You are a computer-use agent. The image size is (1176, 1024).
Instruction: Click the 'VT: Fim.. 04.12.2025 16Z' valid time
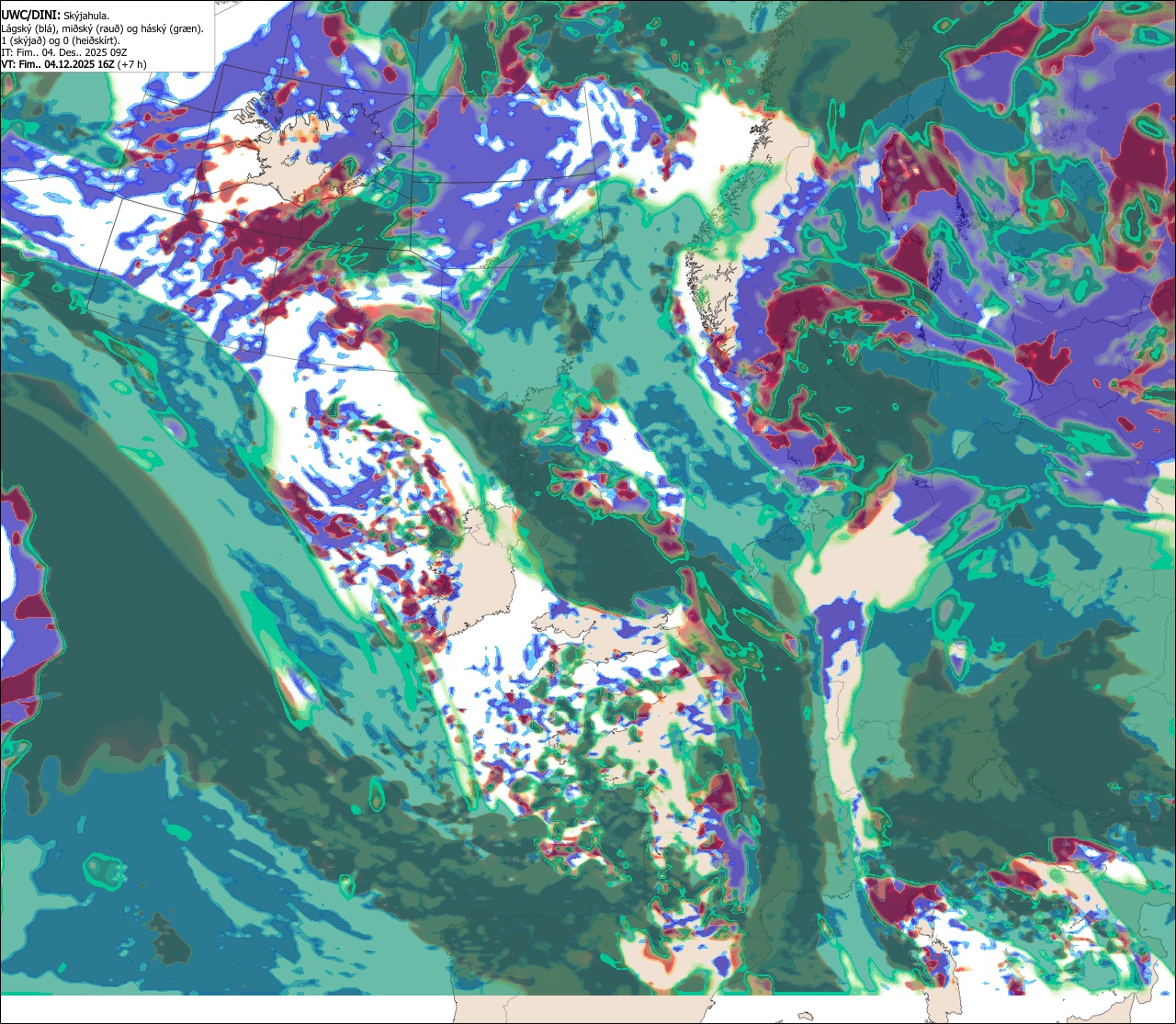58,65
